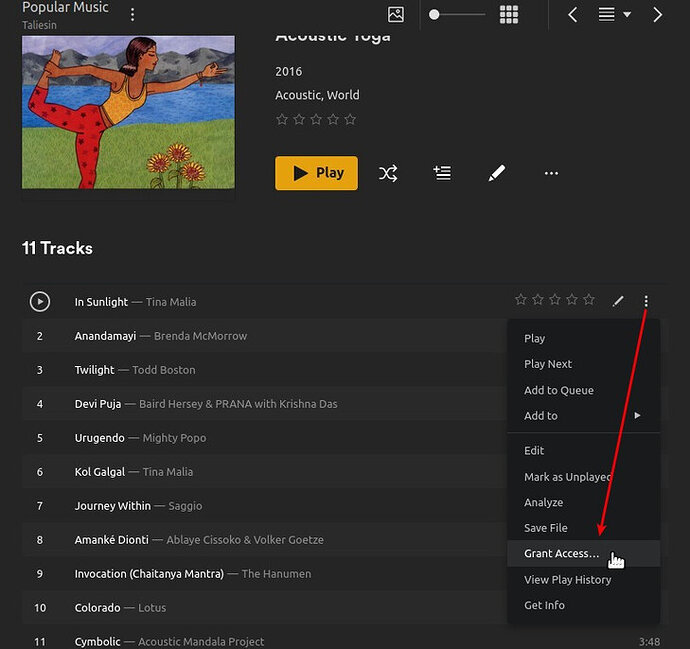Screen dimensions: 690x649
Task: Add album to queue icon
Action: pos(442,173)
